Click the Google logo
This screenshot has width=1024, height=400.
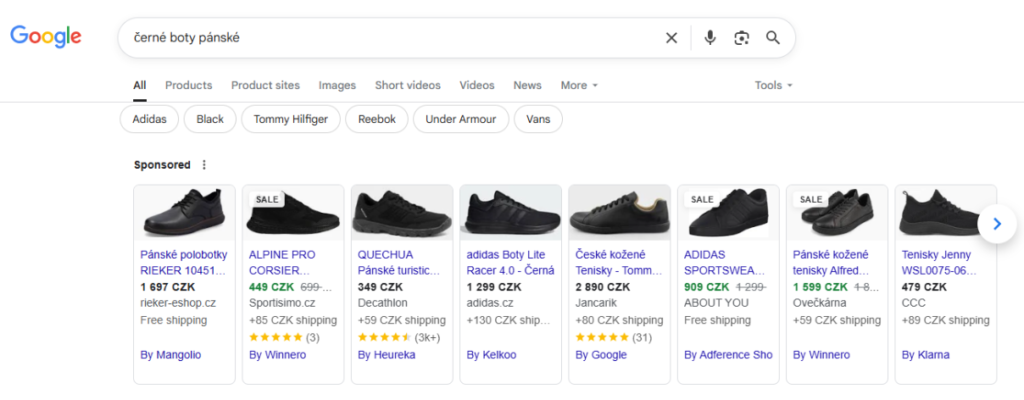tap(46, 37)
